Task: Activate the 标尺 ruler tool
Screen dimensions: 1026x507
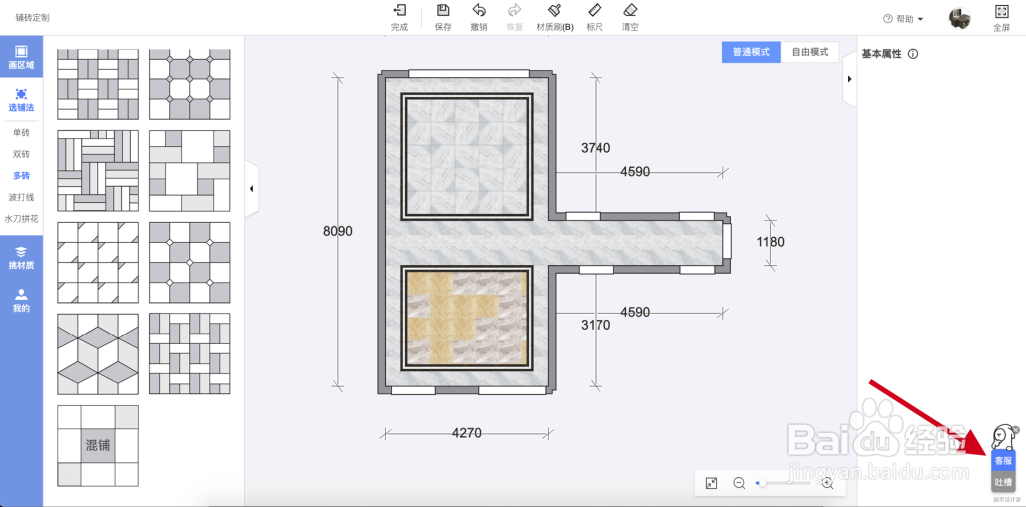Action: pyautogui.click(x=595, y=18)
